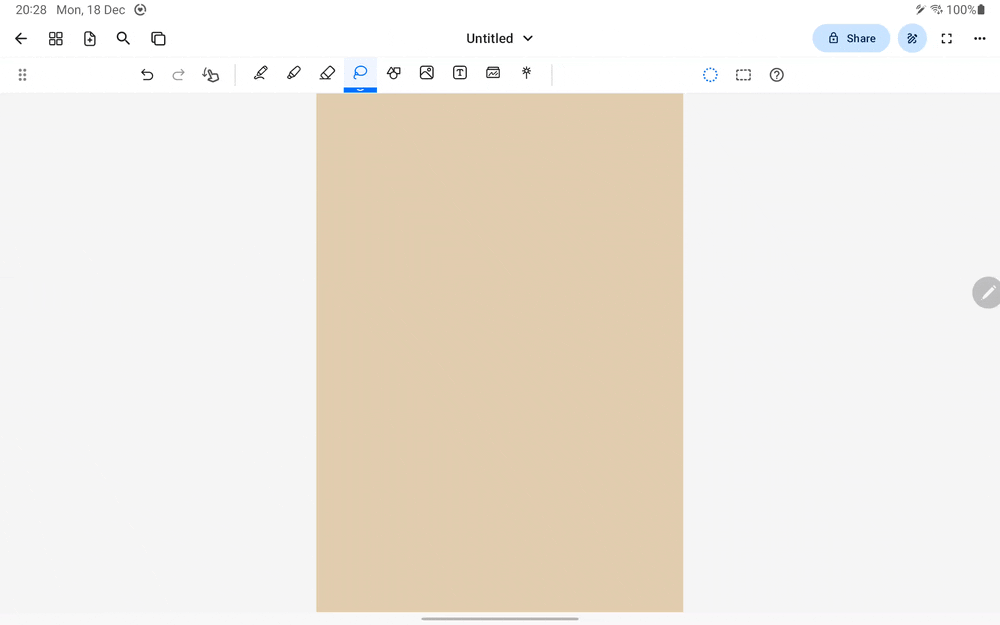Undo the last action

pyautogui.click(x=147, y=75)
